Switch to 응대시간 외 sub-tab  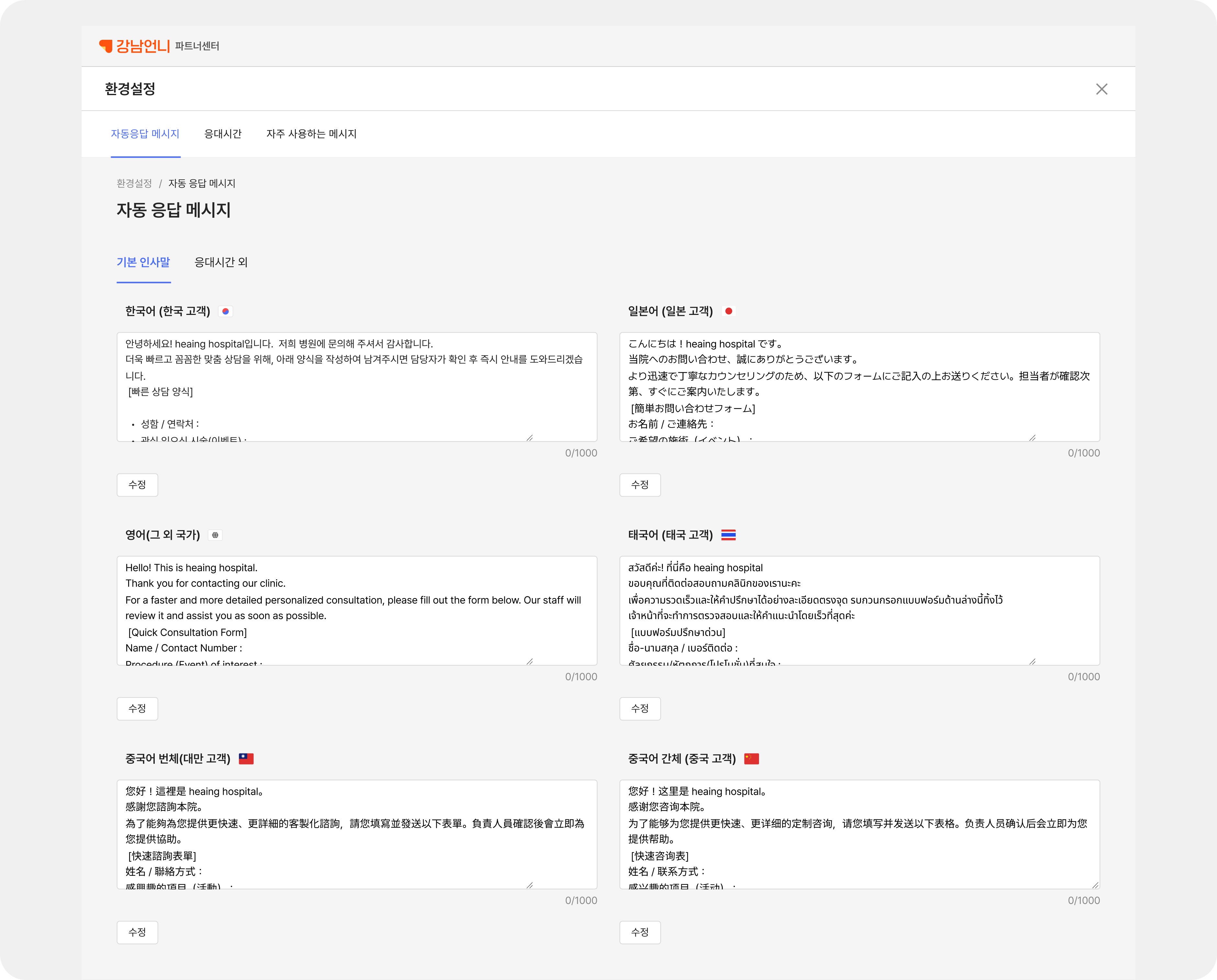pyautogui.click(x=221, y=262)
